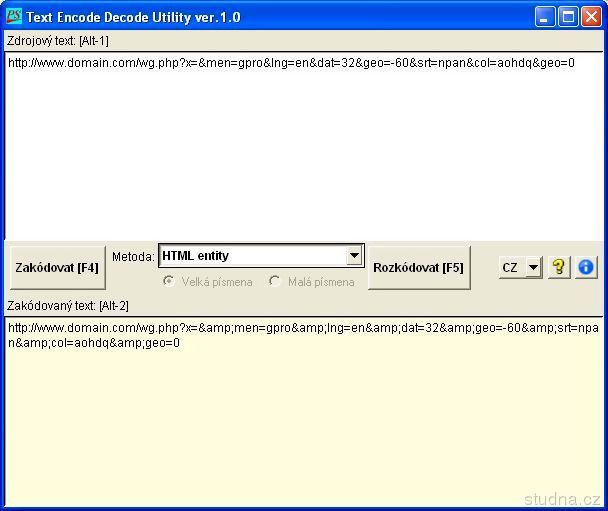Click the Zakódovaný text: [Alt-2] label
The width and height of the screenshot is (608, 511).
(x=68, y=306)
